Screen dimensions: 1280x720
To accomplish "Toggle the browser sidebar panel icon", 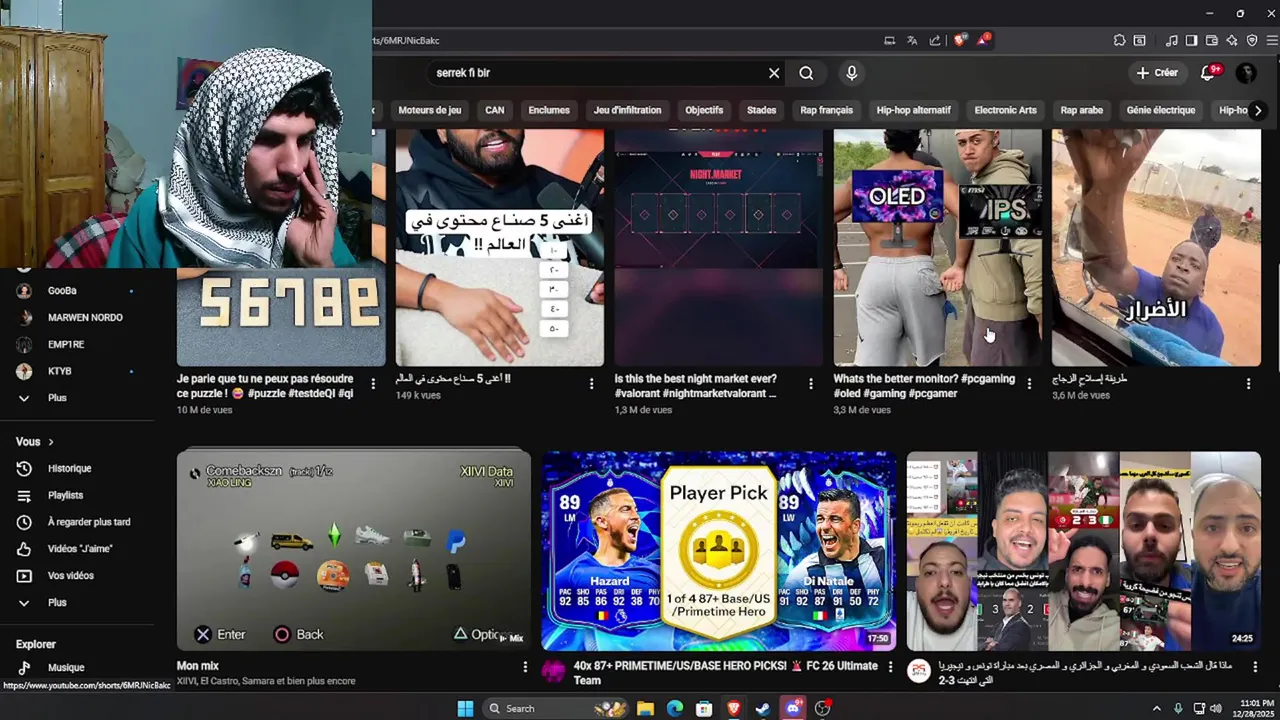I will [x=1191, y=41].
